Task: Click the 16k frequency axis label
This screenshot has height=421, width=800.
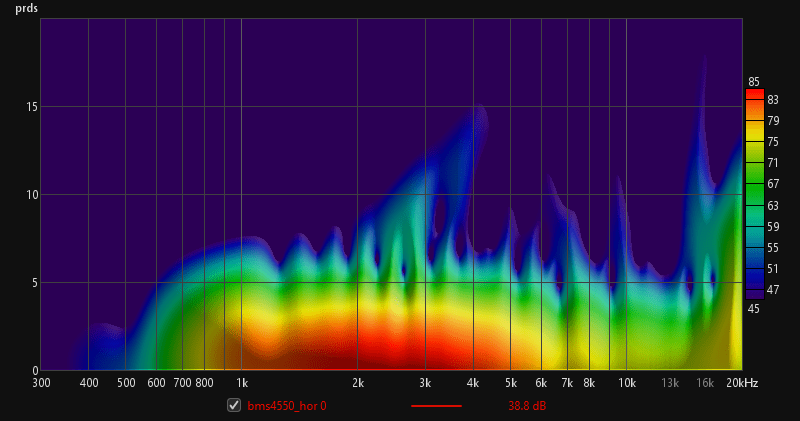Action: click(705, 383)
